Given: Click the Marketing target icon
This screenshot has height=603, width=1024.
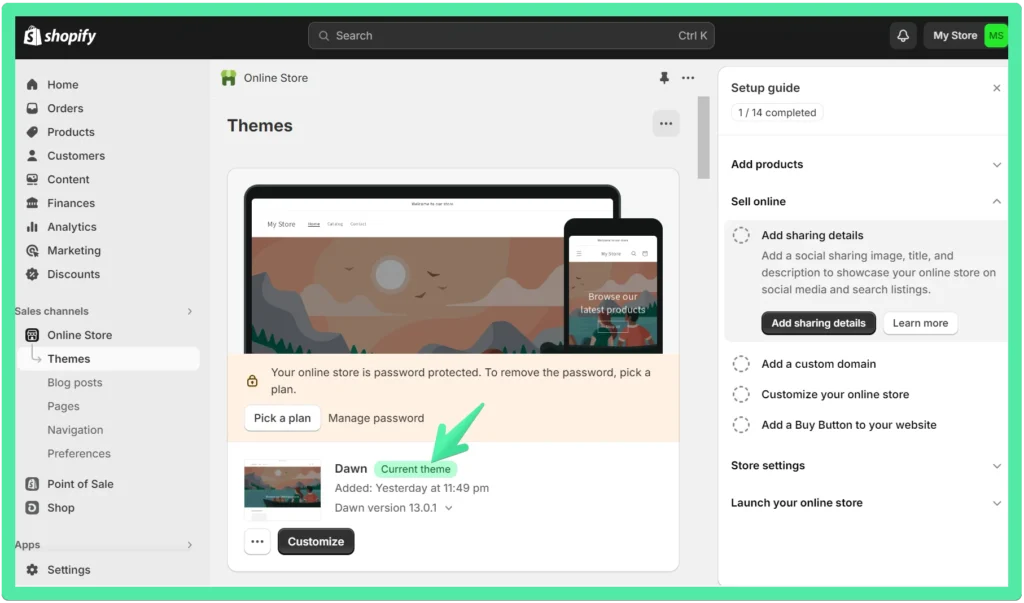Looking at the screenshot, I should [32, 250].
